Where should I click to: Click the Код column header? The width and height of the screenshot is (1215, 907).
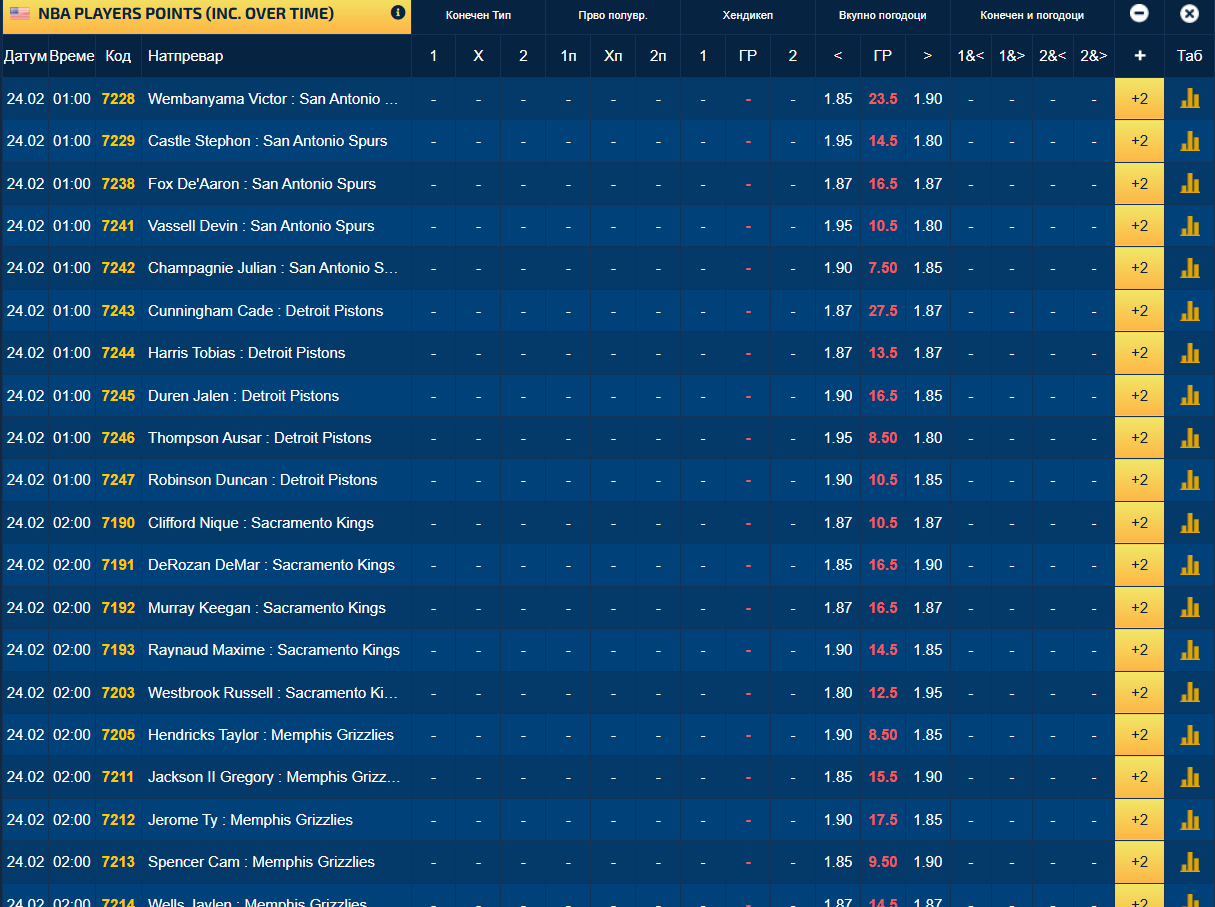[x=118, y=56]
